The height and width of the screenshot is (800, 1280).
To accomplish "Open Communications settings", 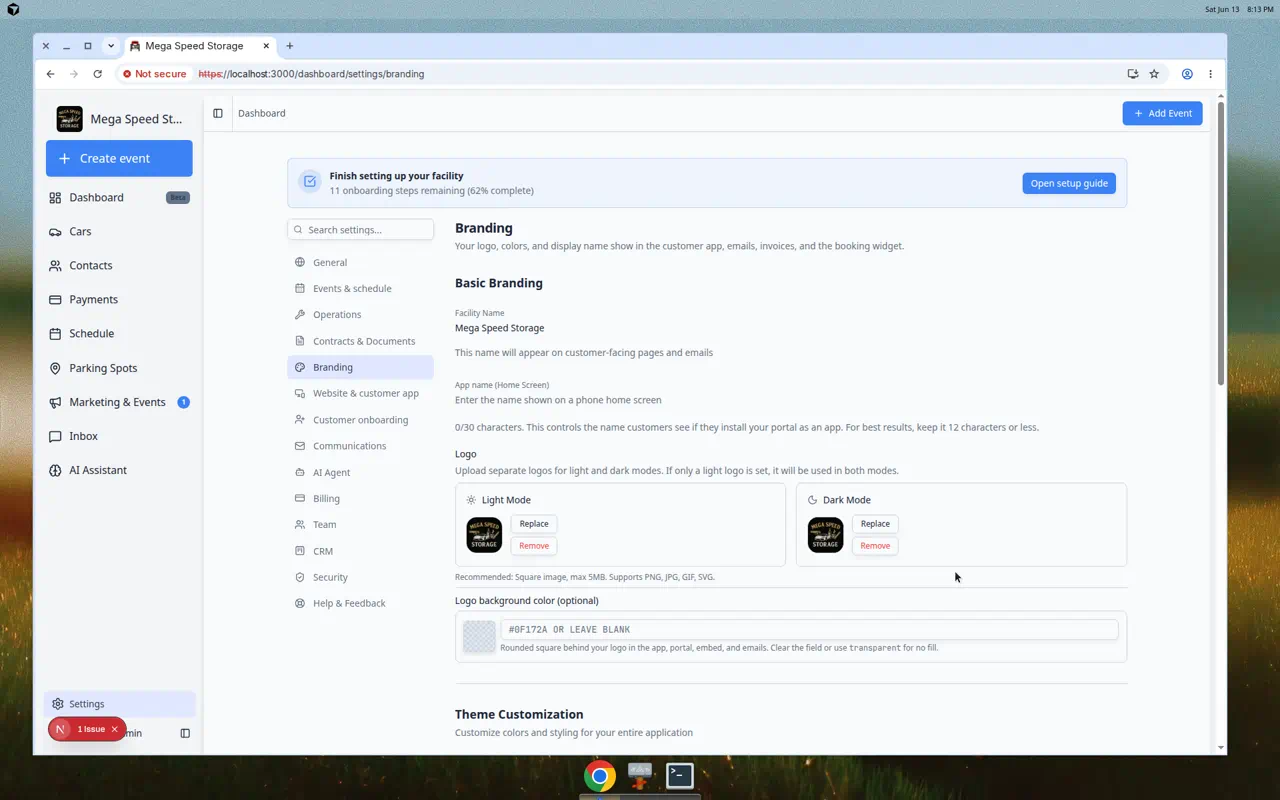I will [x=360, y=446].
